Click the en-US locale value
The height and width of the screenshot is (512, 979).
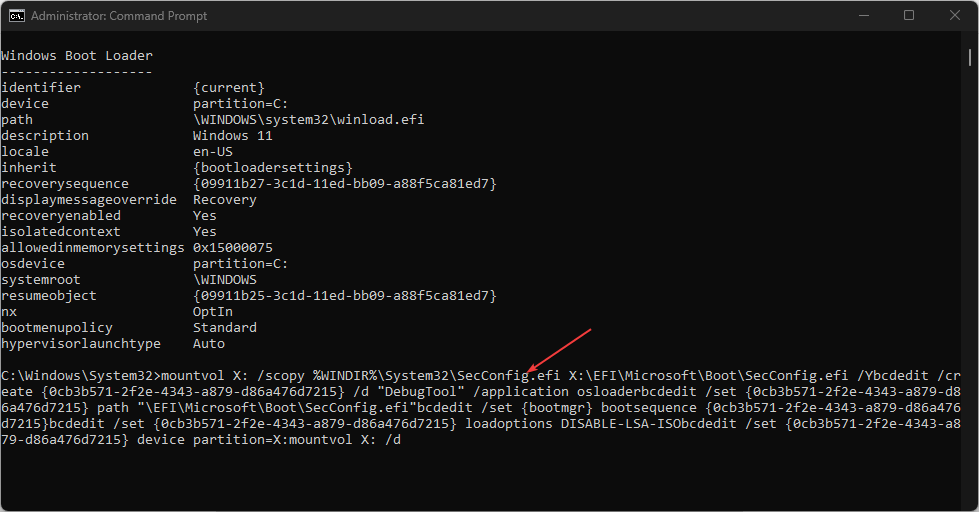212,152
